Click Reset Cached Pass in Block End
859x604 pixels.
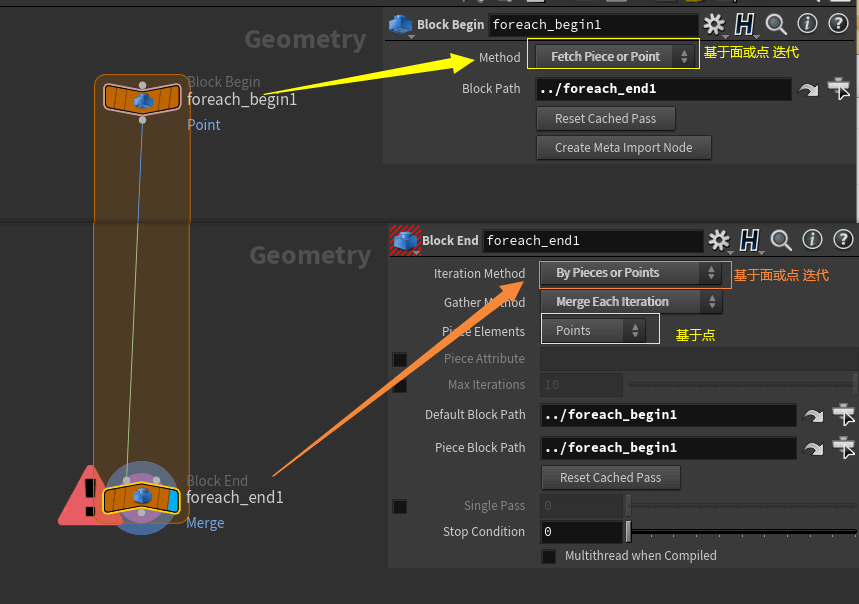tap(611, 478)
